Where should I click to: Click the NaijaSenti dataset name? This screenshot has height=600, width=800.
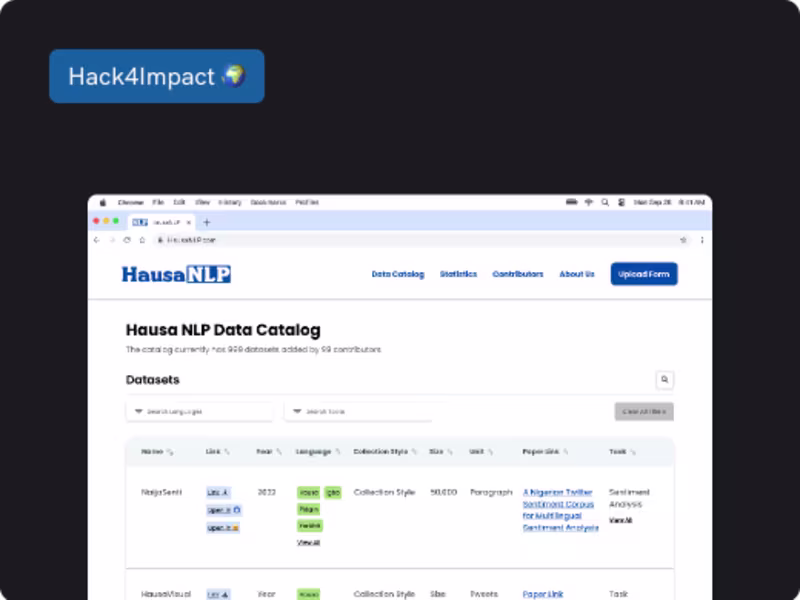pyautogui.click(x=161, y=492)
